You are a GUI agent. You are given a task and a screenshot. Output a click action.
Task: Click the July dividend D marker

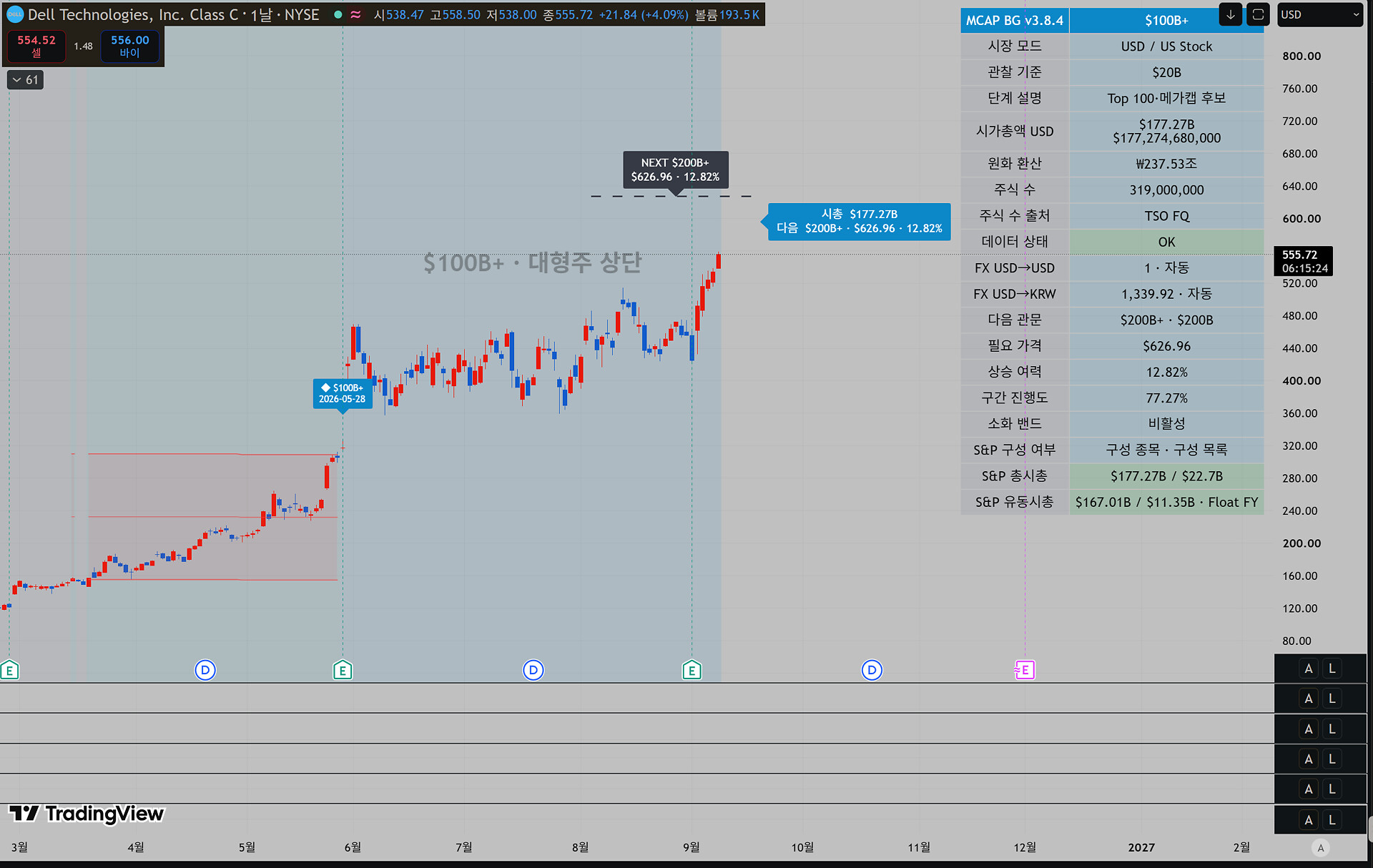[533, 670]
